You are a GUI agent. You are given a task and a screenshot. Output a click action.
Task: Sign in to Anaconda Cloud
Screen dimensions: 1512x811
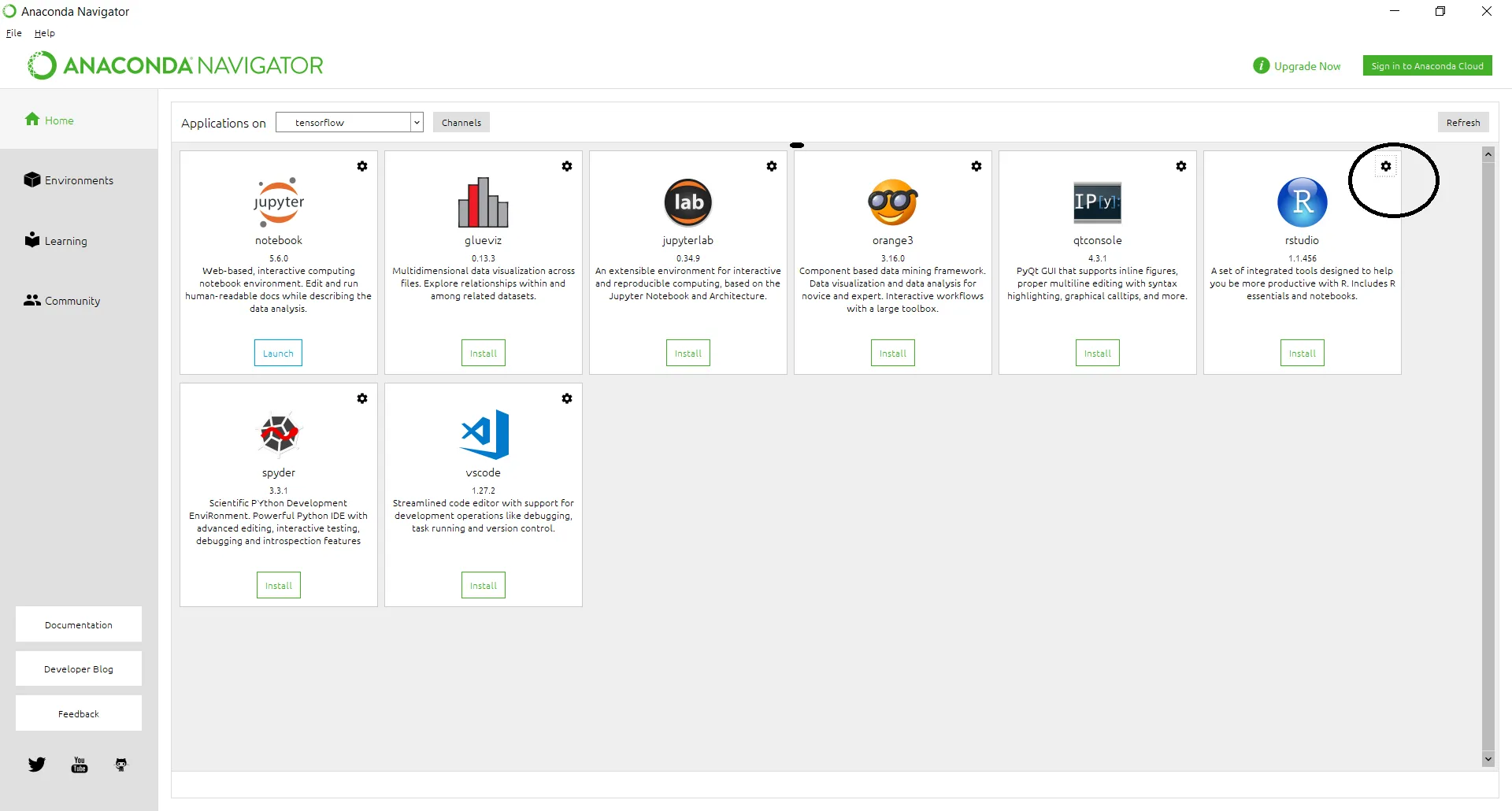click(x=1428, y=65)
